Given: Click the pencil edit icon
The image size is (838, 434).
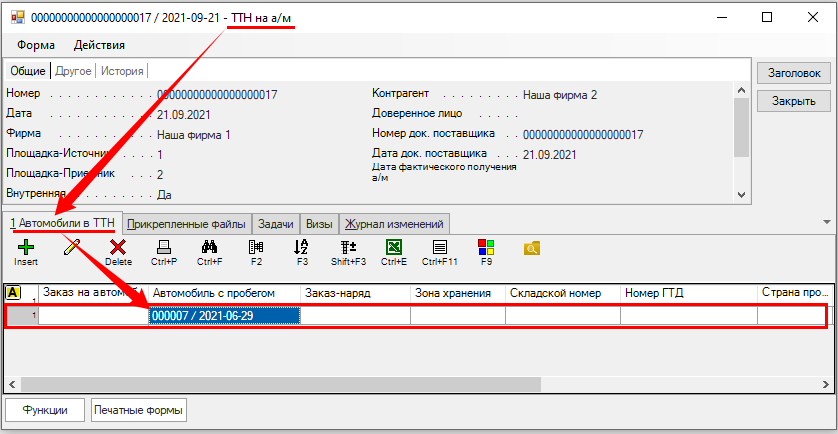Looking at the screenshot, I should pos(71,246).
